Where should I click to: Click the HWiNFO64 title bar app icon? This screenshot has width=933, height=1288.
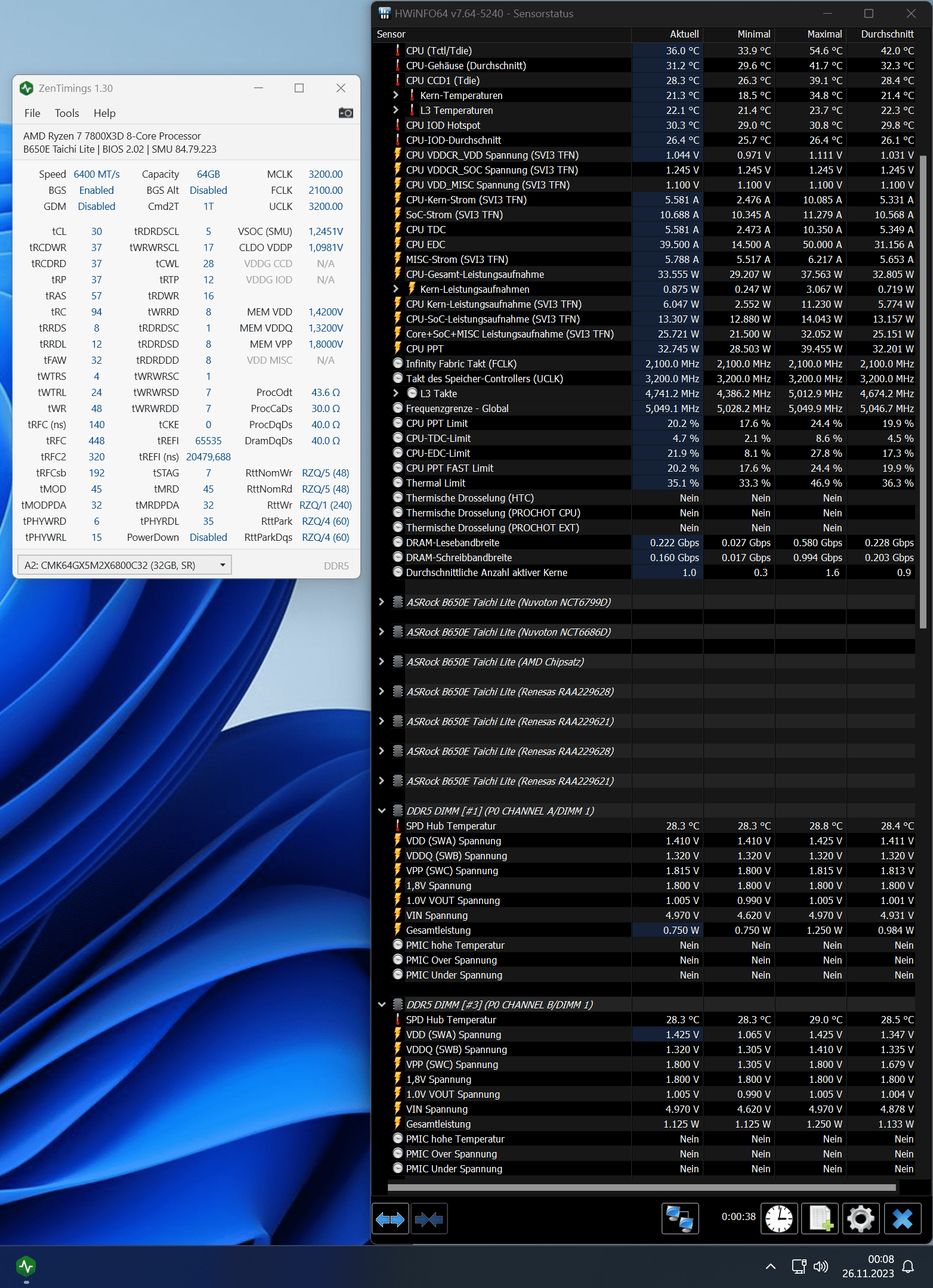385,13
